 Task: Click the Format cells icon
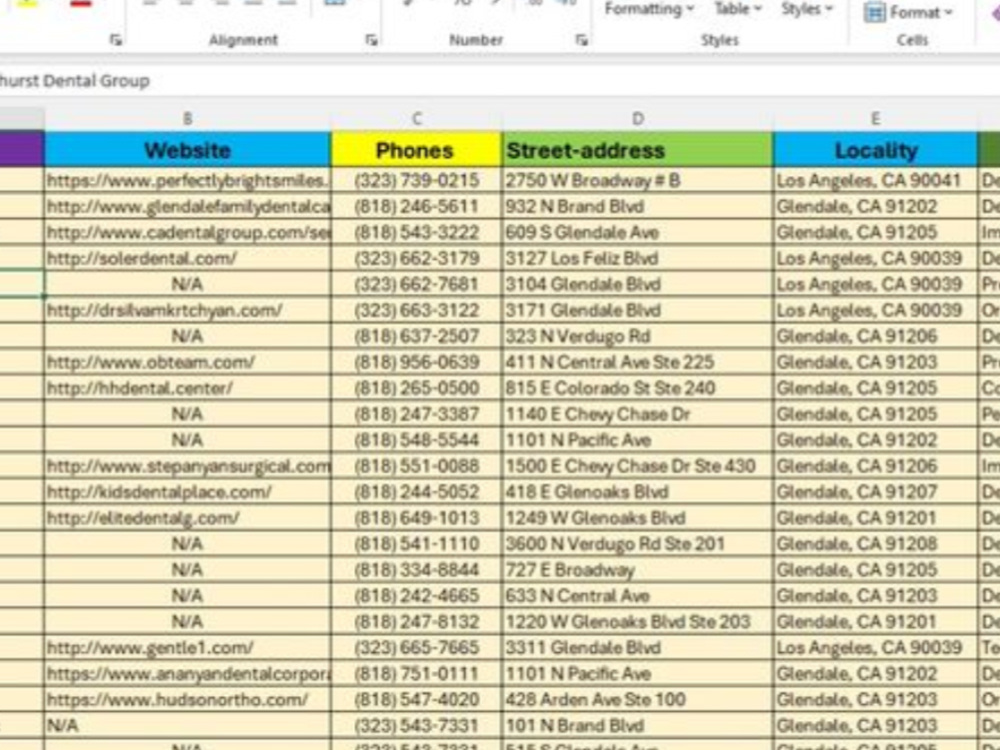coord(874,11)
